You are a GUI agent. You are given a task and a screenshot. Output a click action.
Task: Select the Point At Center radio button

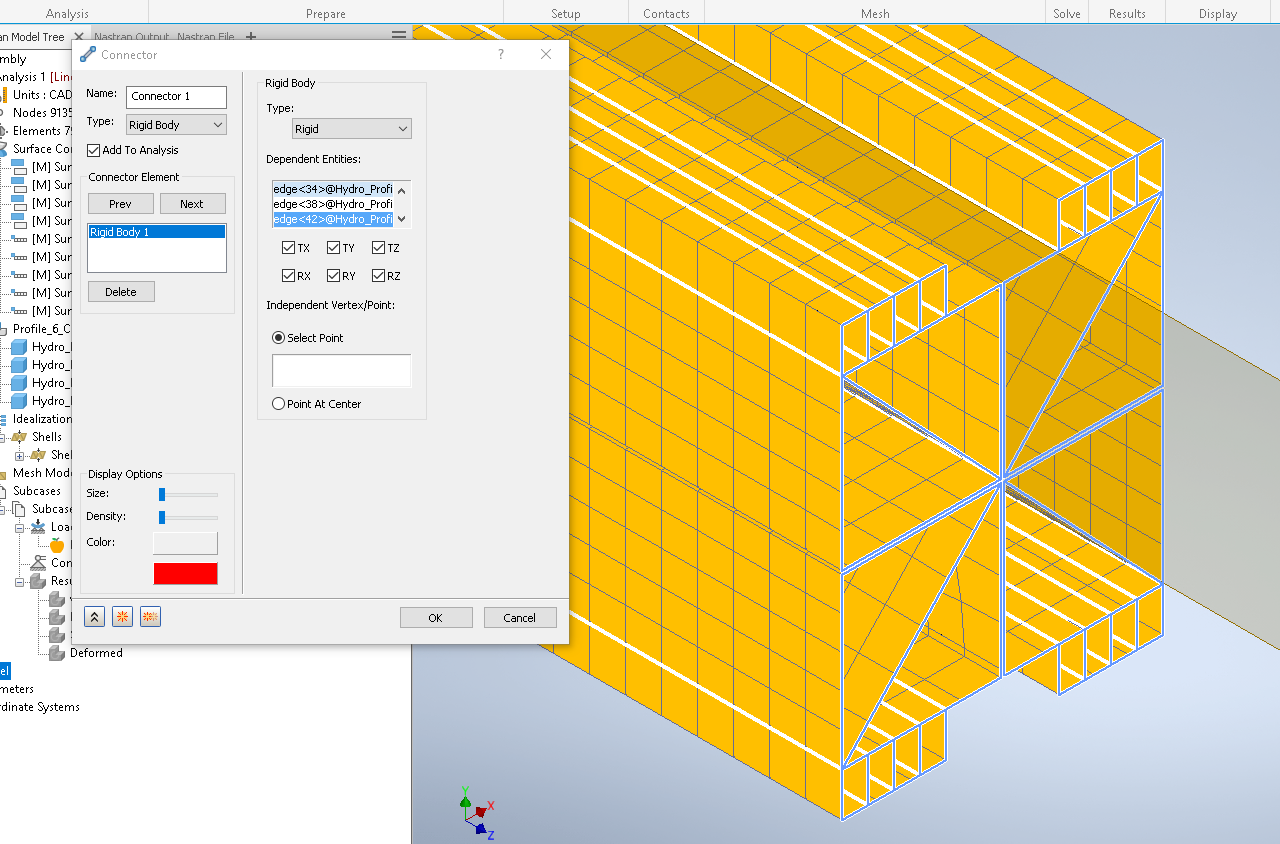tap(278, 403)
